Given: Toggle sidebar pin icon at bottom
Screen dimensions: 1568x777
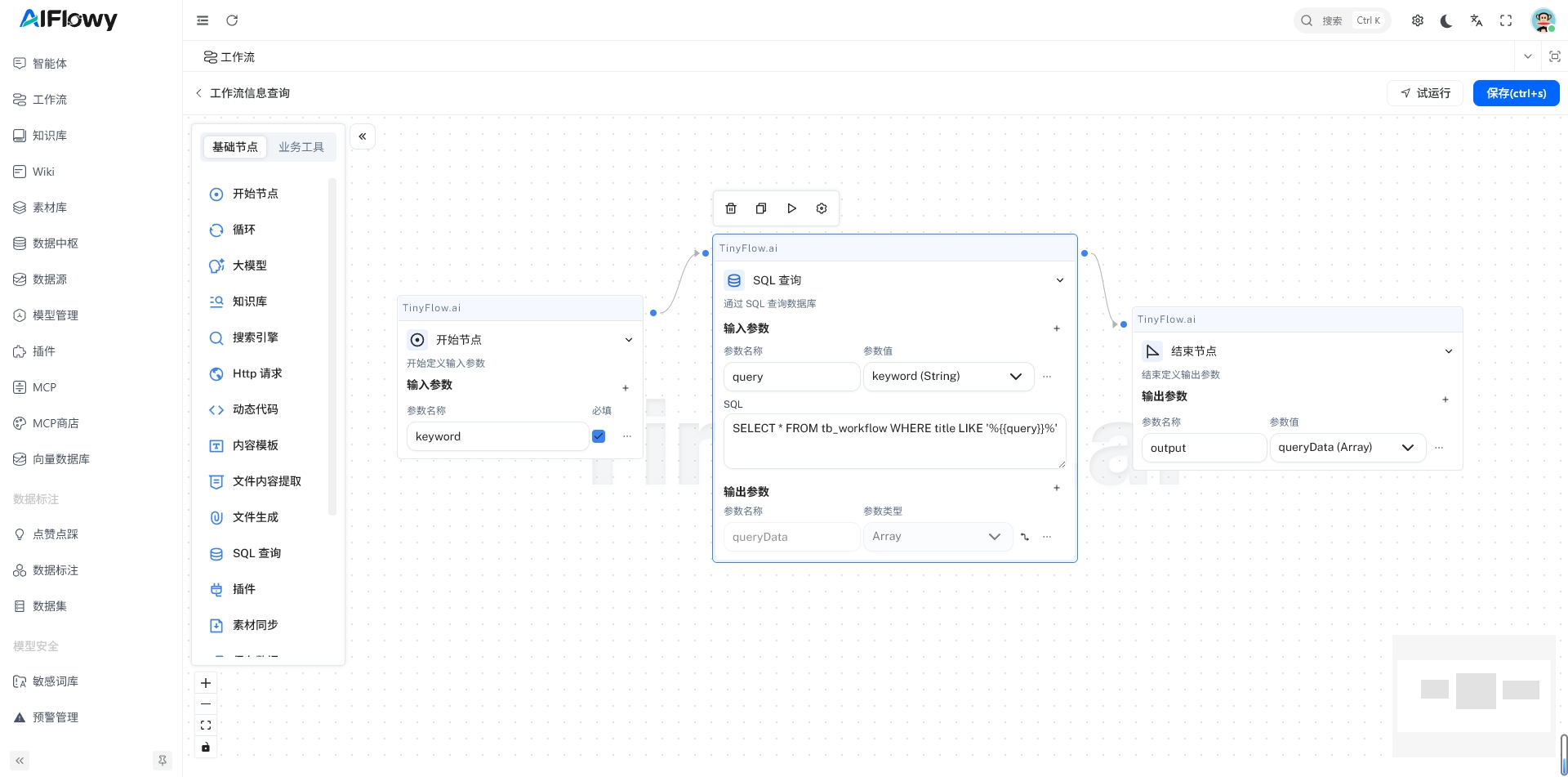Looking at the screenshot, I should click(x=163, y=761).
